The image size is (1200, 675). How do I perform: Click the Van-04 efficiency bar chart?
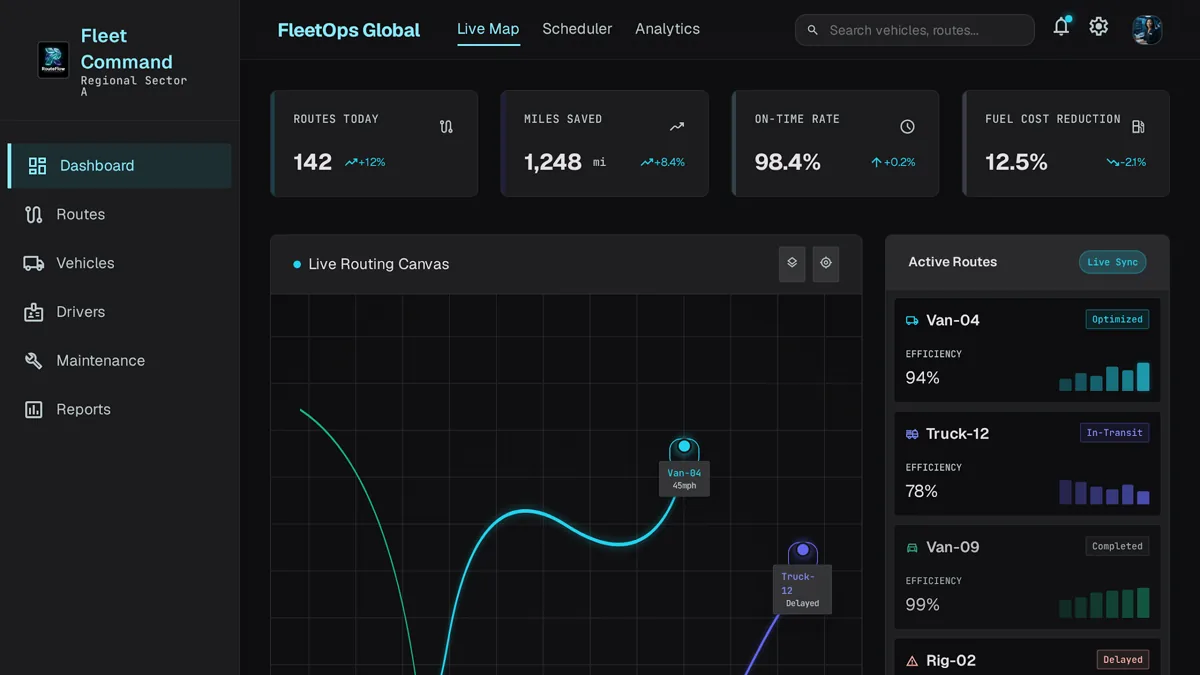point(1104,376)
